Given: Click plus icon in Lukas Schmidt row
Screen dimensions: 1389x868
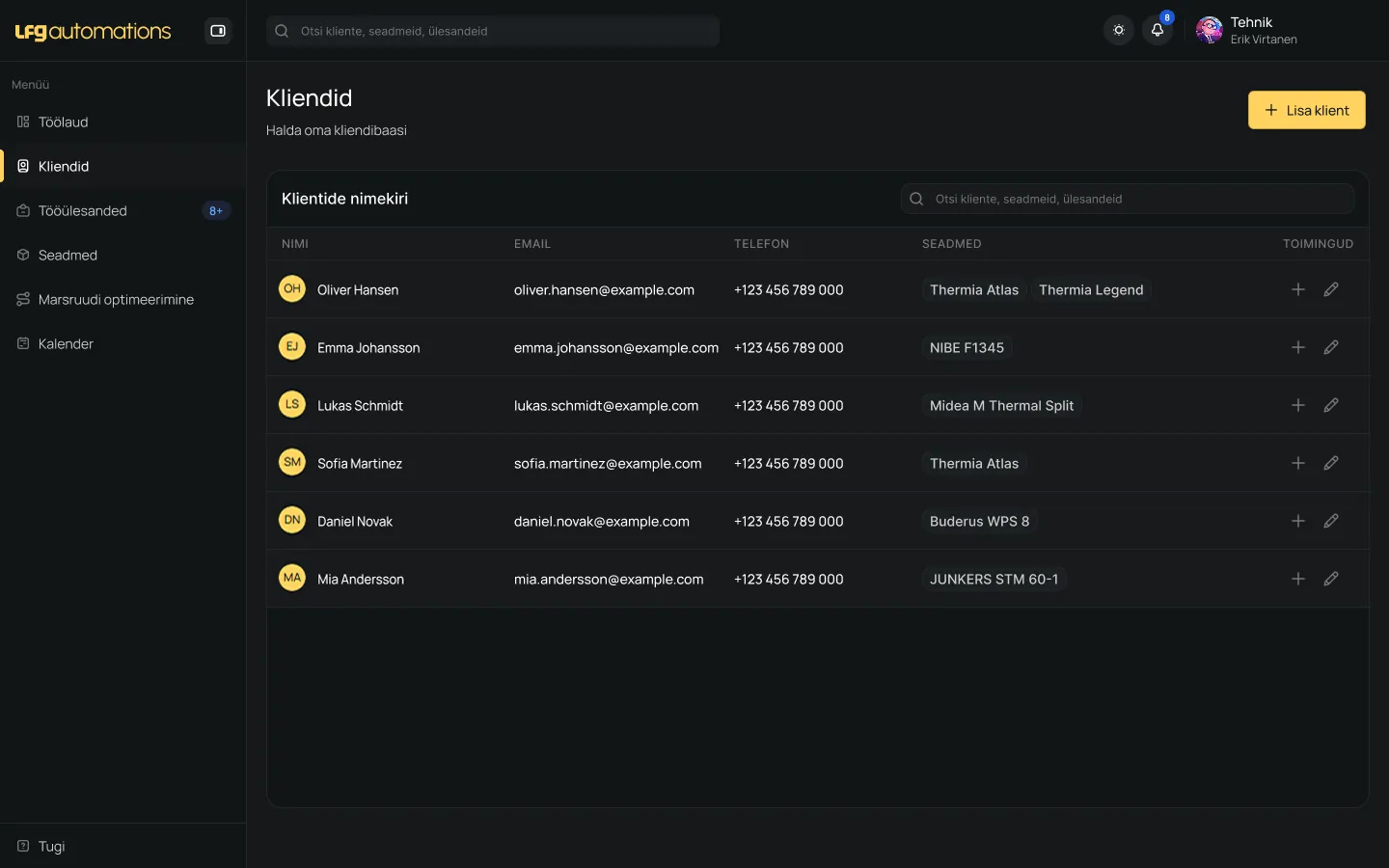Looking at the screenshot, I should [x=1298, y=405].
